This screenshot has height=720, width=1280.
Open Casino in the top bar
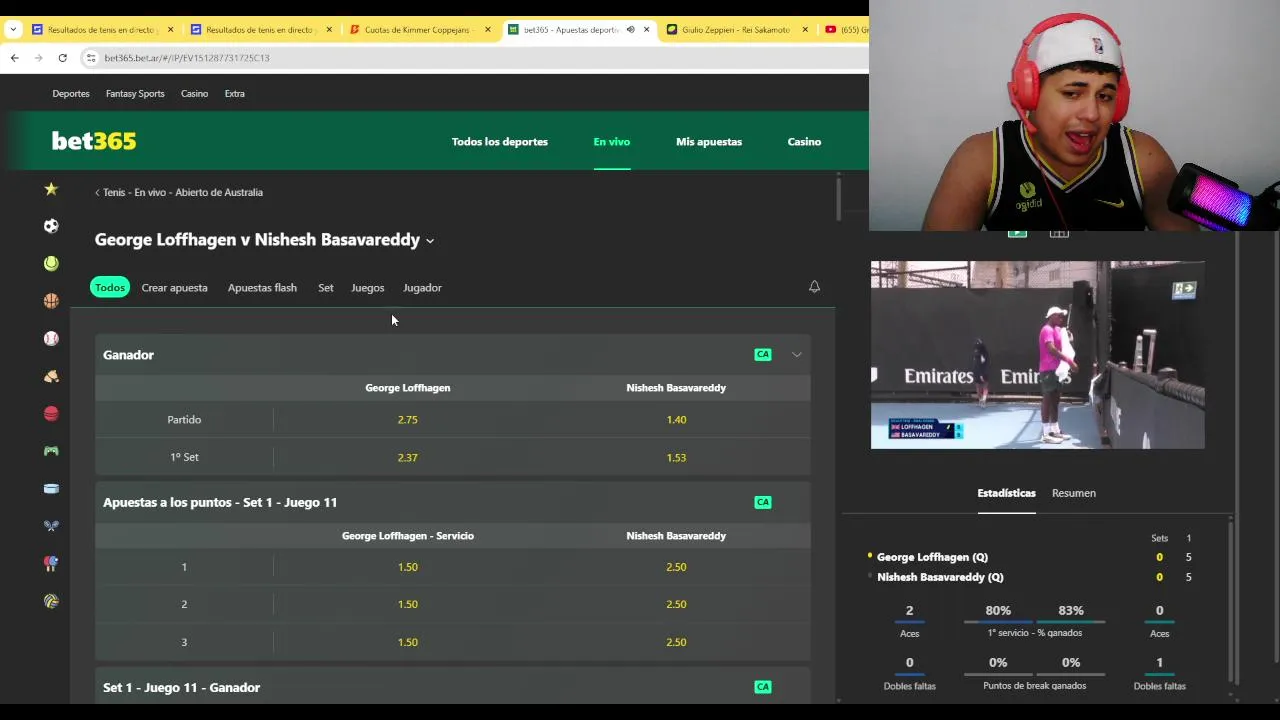click(x=194, y=93)
